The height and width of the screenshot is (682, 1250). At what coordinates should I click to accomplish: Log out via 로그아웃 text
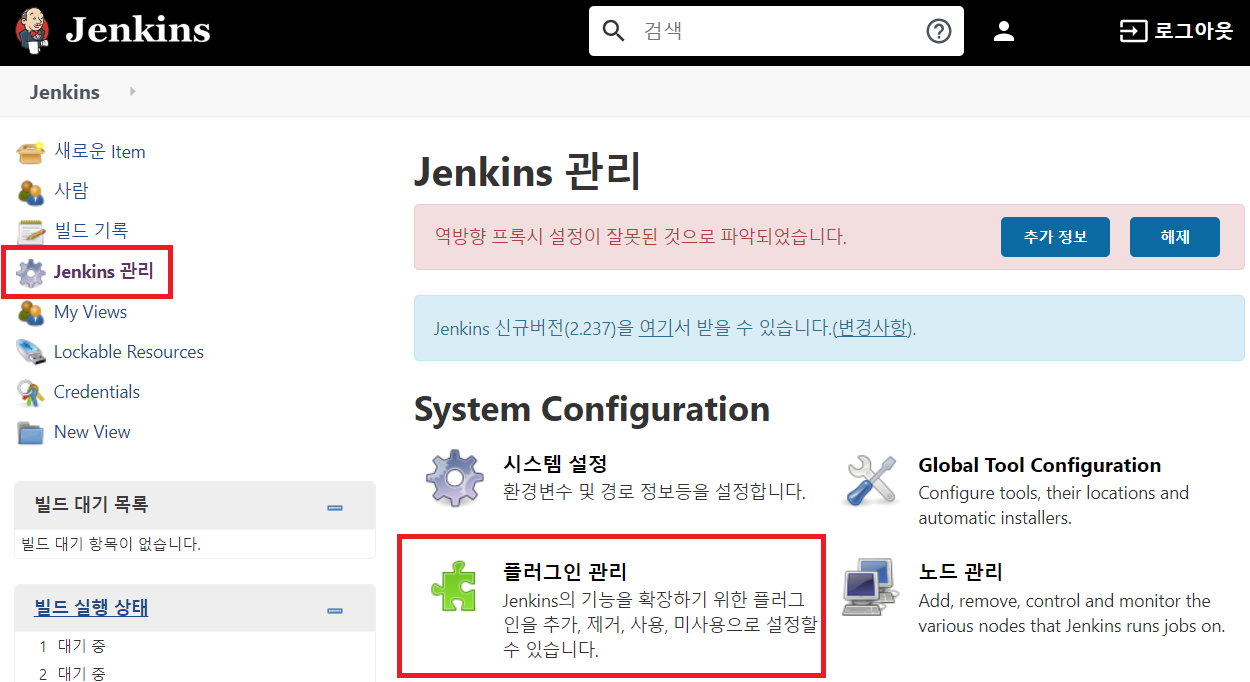coord(1194,31)
